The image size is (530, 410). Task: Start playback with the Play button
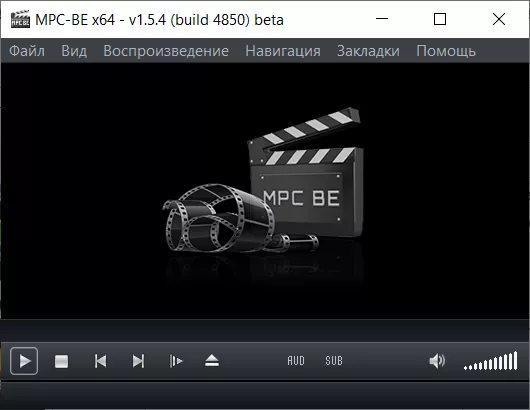(24, 361)
